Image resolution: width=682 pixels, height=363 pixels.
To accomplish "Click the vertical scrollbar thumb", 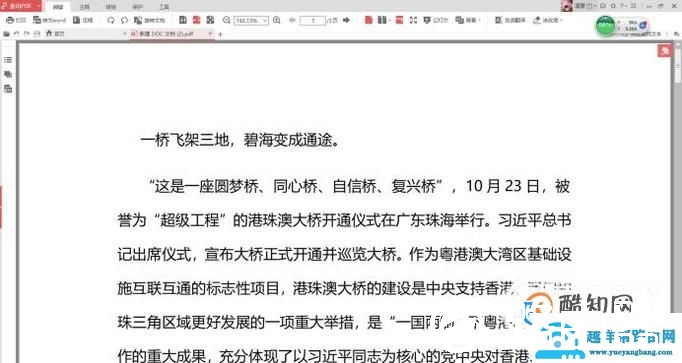I will (678, 65).
